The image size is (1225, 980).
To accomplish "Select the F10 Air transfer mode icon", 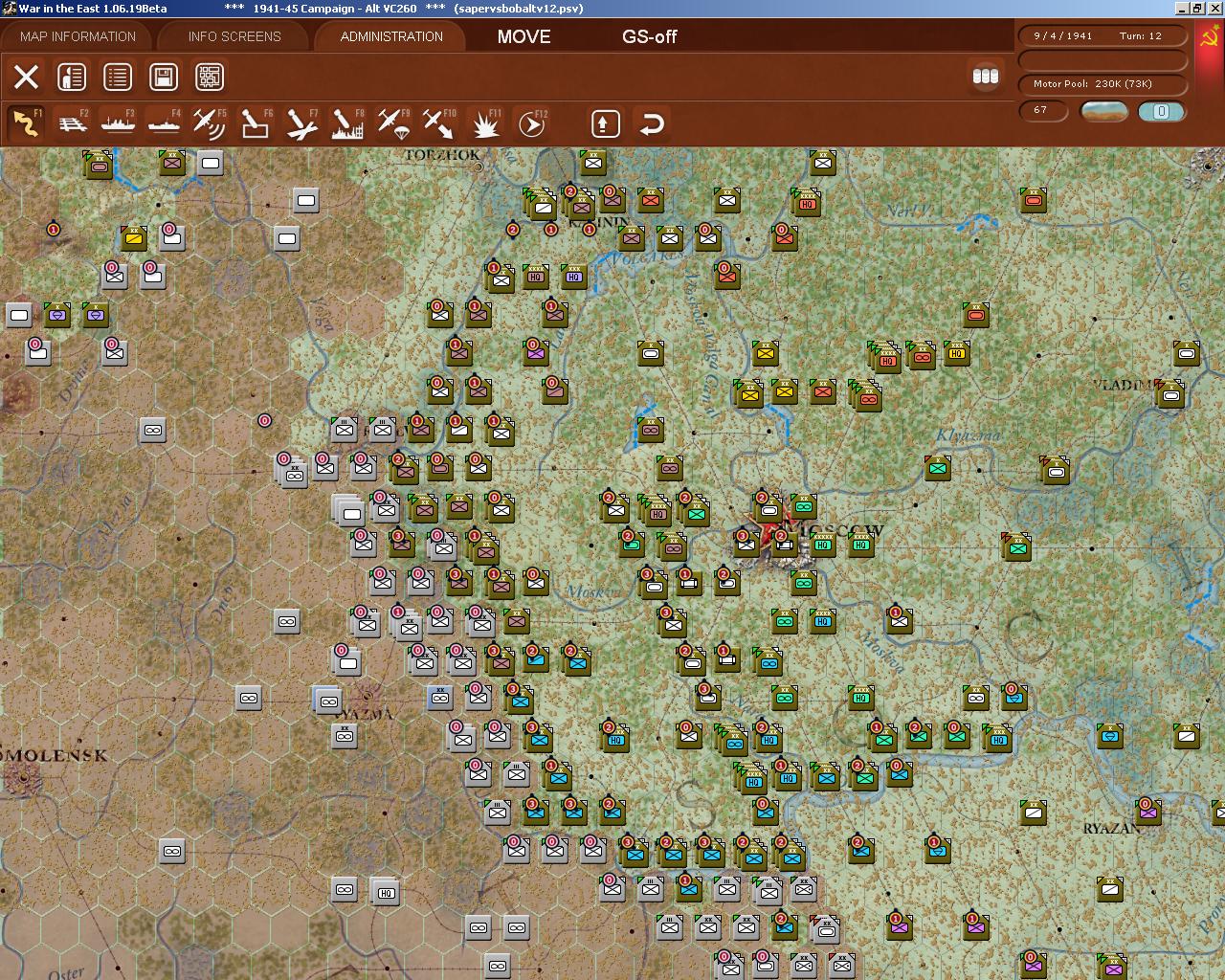I will point(439,123).
